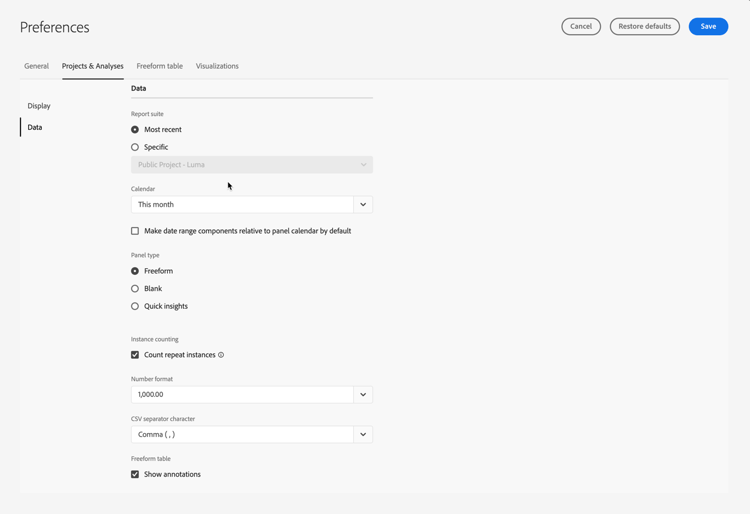Screen dimensions: 750x514
Task: Select the Most recent report suite option
Action: coord(135,130)
